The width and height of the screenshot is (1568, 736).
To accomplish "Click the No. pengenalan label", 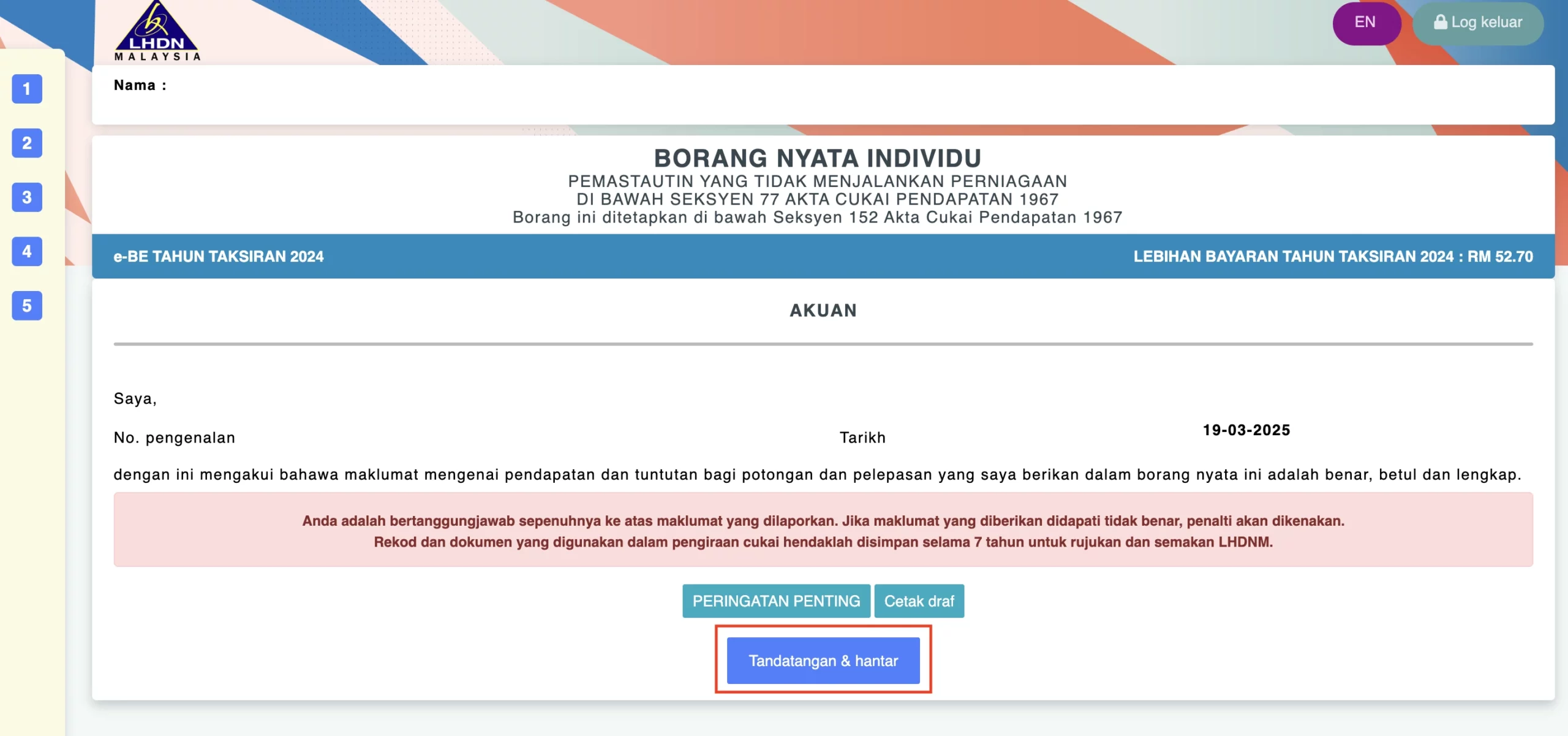I will pos(175,438).
